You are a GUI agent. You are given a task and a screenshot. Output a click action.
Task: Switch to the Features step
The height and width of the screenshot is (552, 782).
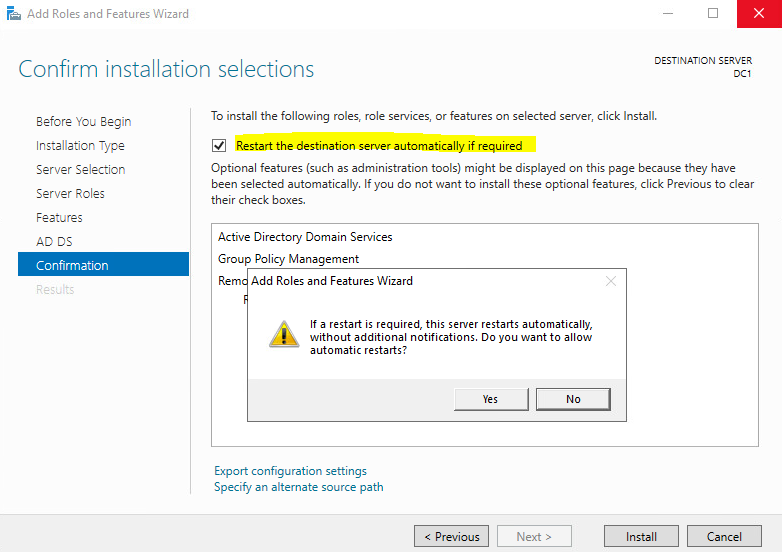point(59,217)
